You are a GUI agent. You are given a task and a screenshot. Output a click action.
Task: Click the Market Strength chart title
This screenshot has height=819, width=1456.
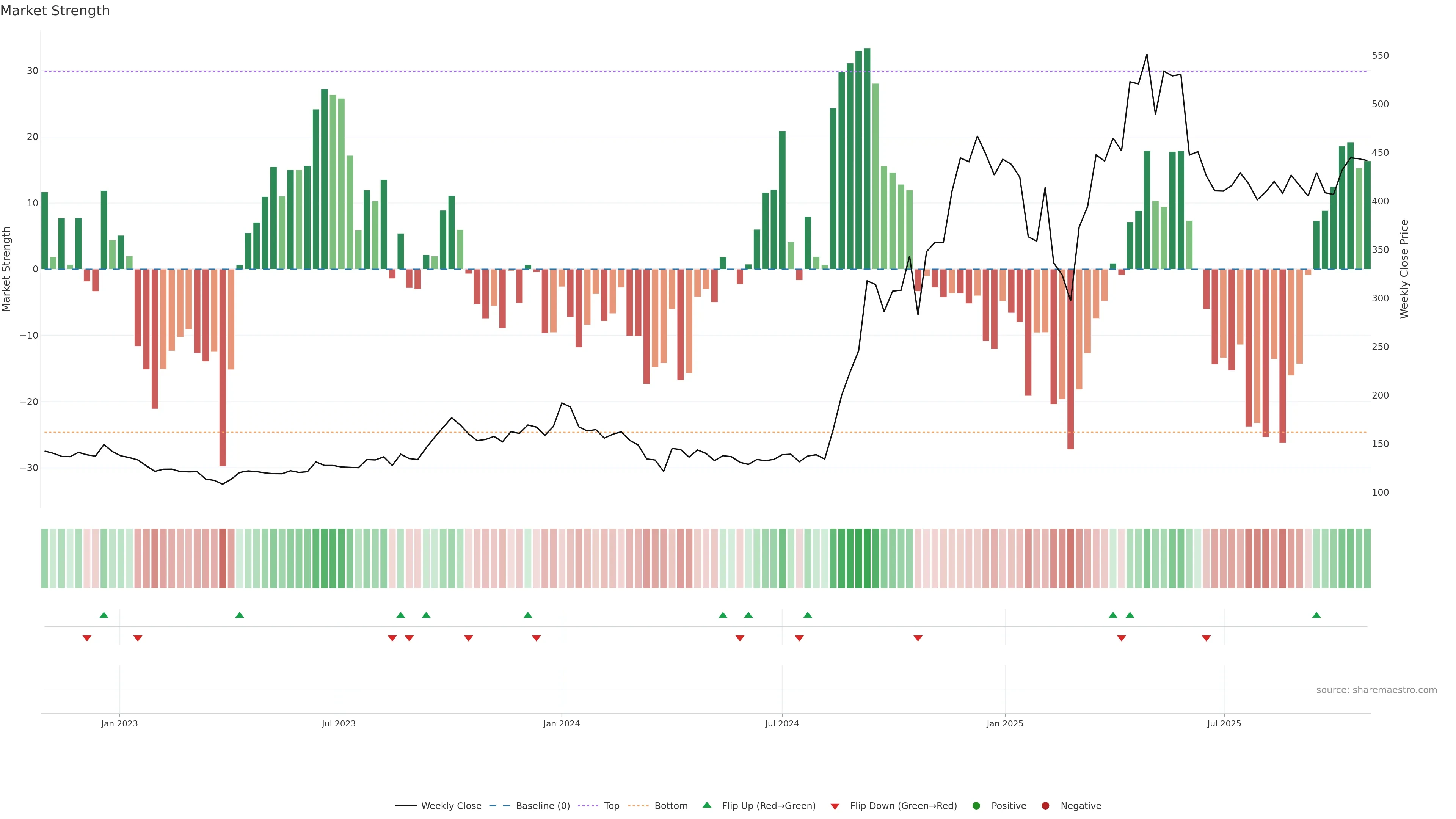(x=55, y=11)
